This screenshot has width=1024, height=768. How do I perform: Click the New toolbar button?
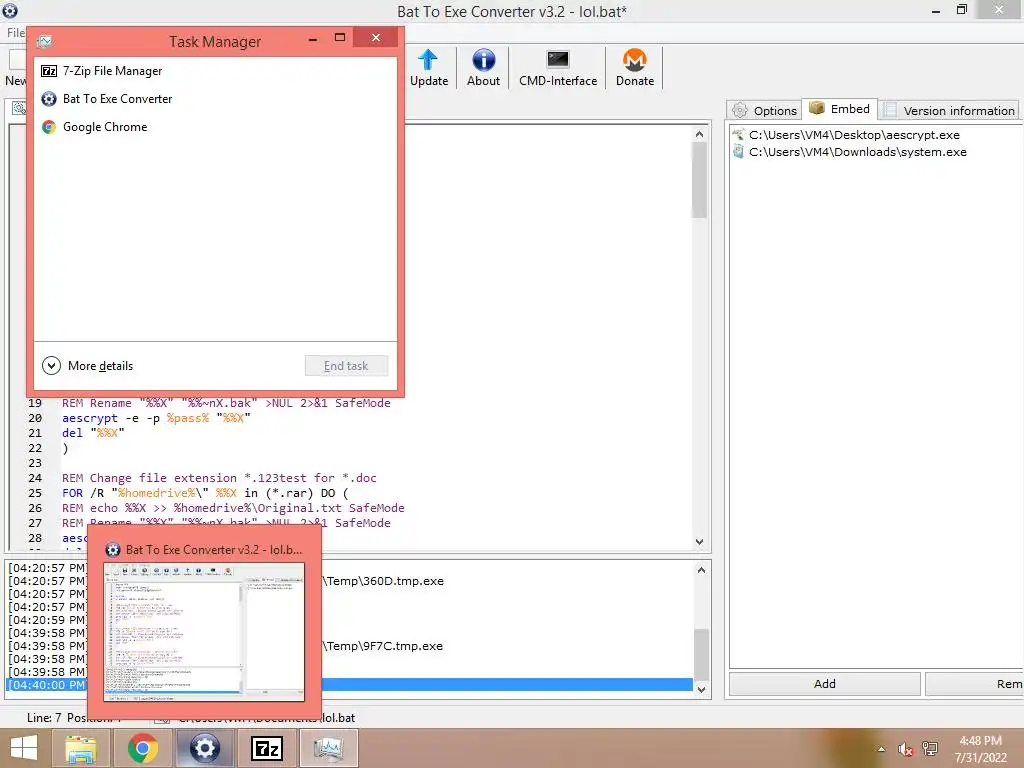pyautogui.click(x=16, y=68)
